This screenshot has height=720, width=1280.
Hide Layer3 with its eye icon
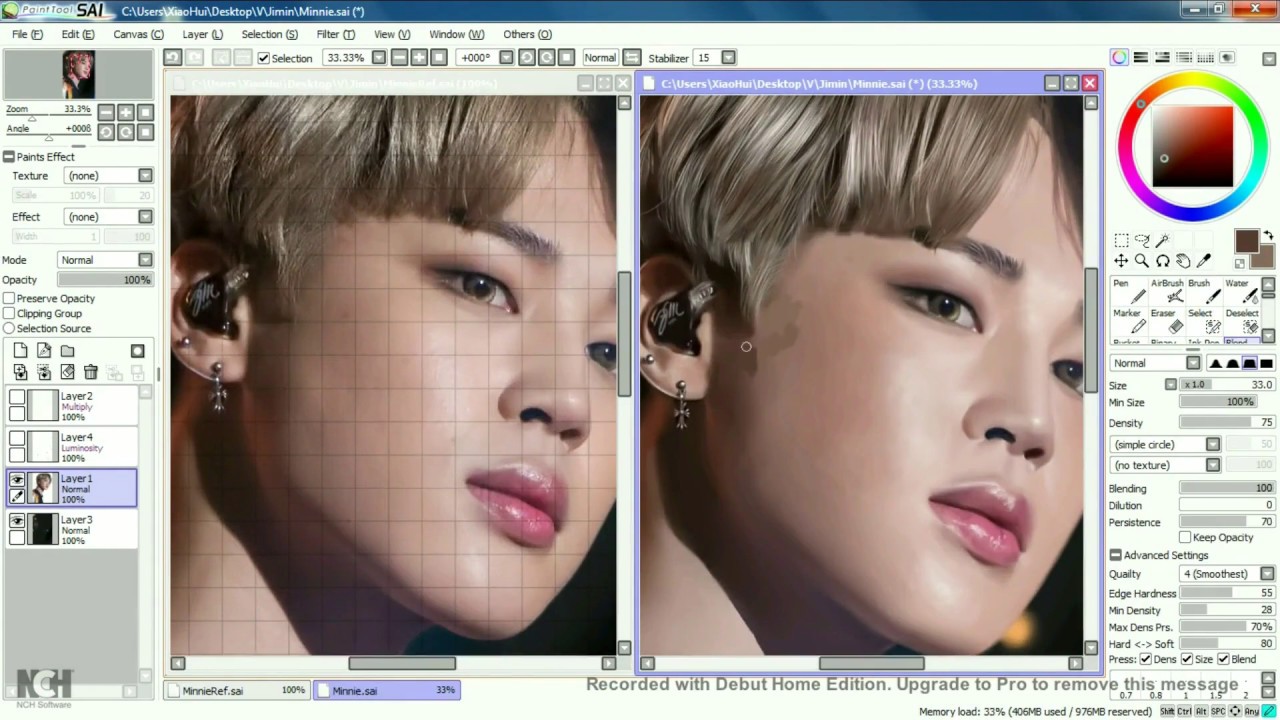coord(17,521)
